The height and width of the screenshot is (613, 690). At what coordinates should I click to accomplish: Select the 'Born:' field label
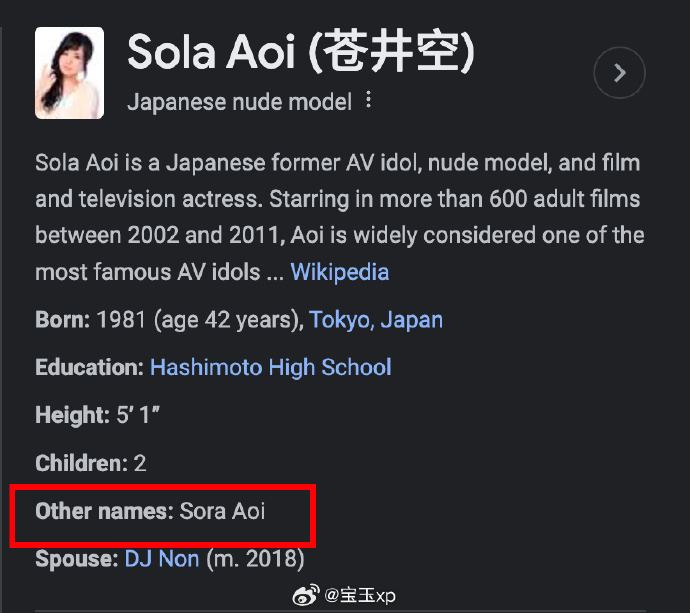tap(63, 320)
